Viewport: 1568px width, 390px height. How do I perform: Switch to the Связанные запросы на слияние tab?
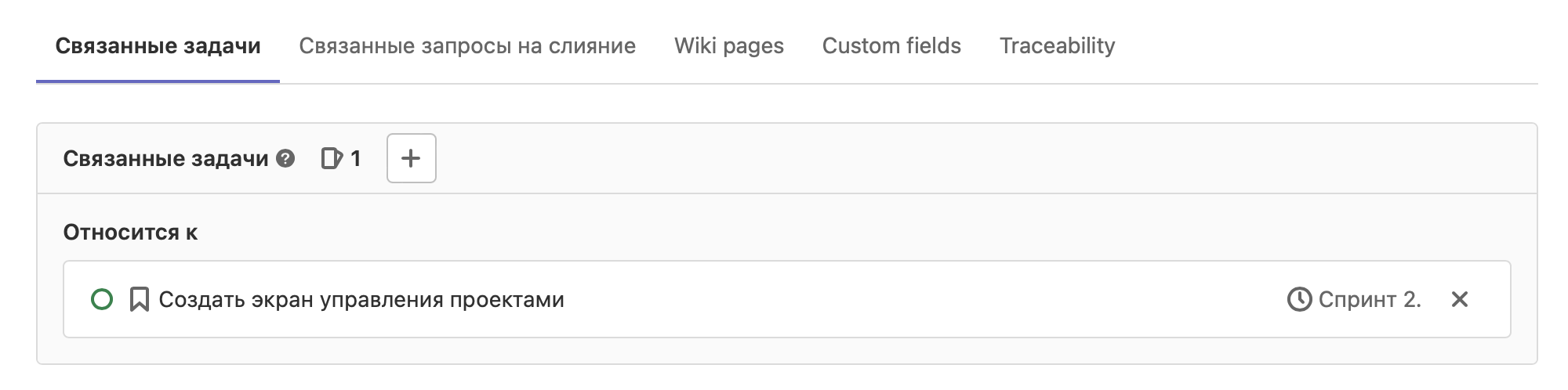coord(467,46)
